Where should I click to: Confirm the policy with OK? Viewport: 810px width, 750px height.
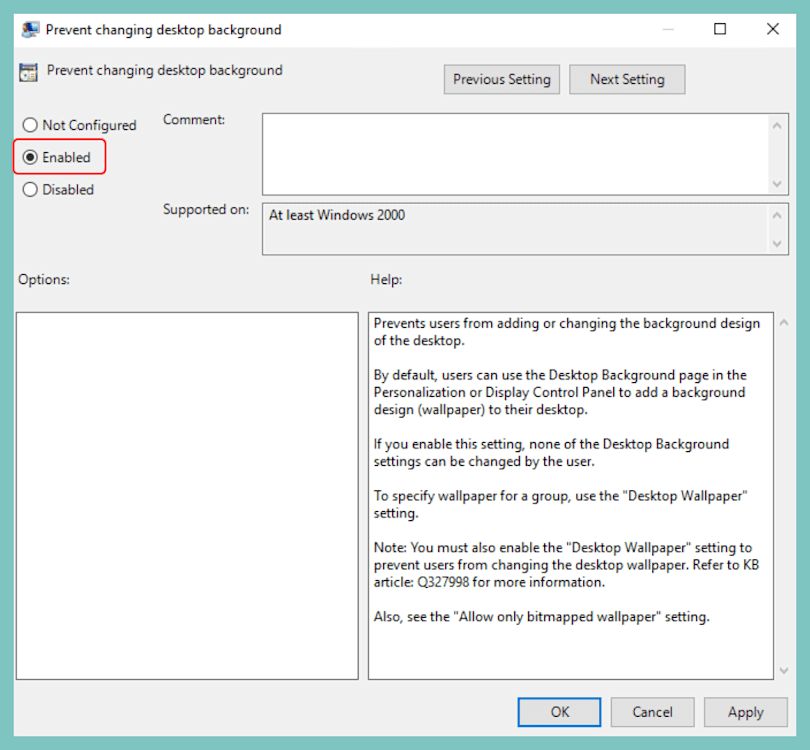(559, 712)
